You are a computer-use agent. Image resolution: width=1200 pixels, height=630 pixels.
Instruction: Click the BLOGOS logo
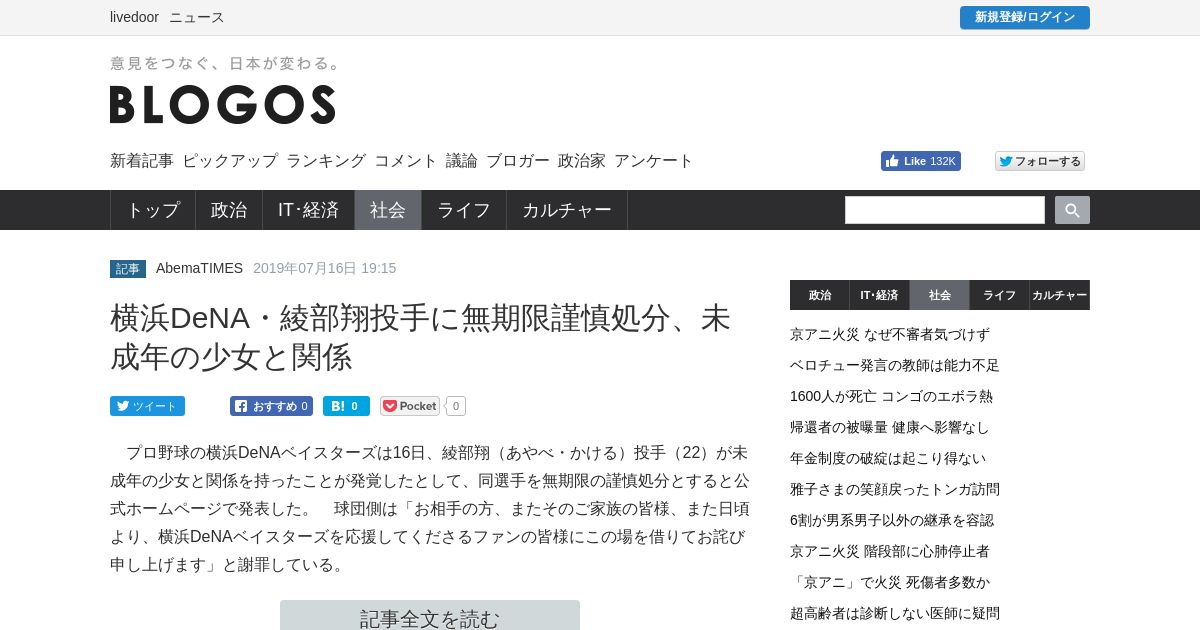[x=223, y=104]
